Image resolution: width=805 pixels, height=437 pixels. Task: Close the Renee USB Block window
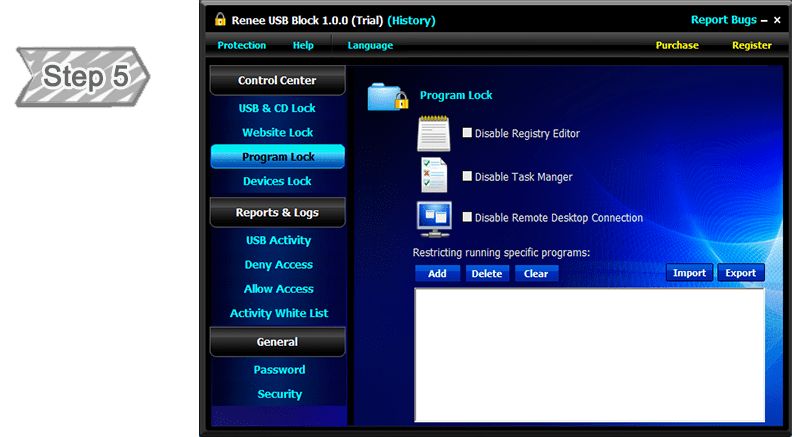(x=777, y=20)
